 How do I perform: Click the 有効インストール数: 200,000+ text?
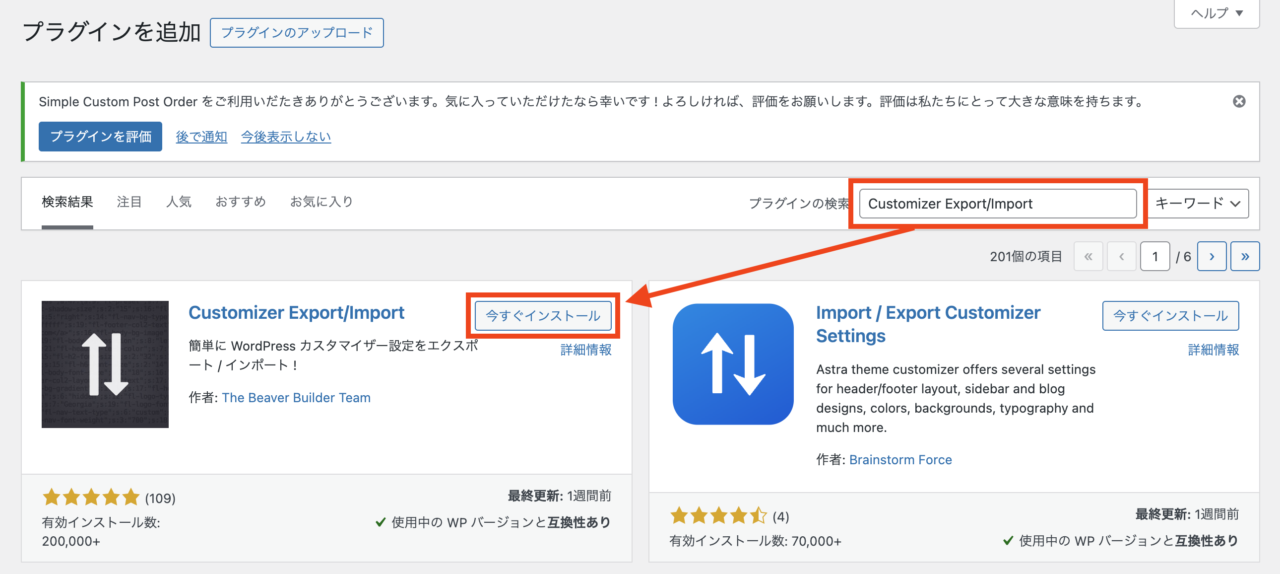click(101, 531)
